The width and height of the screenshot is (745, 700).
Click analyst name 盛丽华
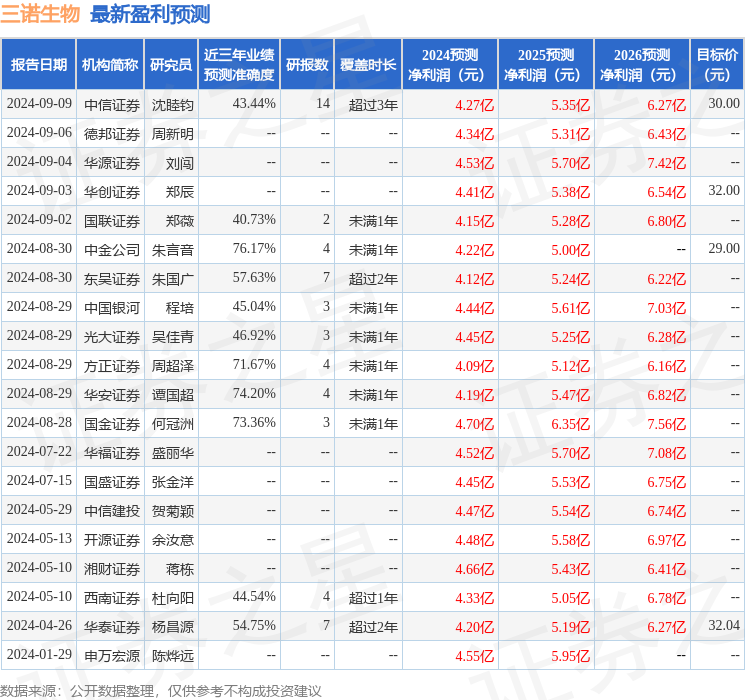coord(172,453)
